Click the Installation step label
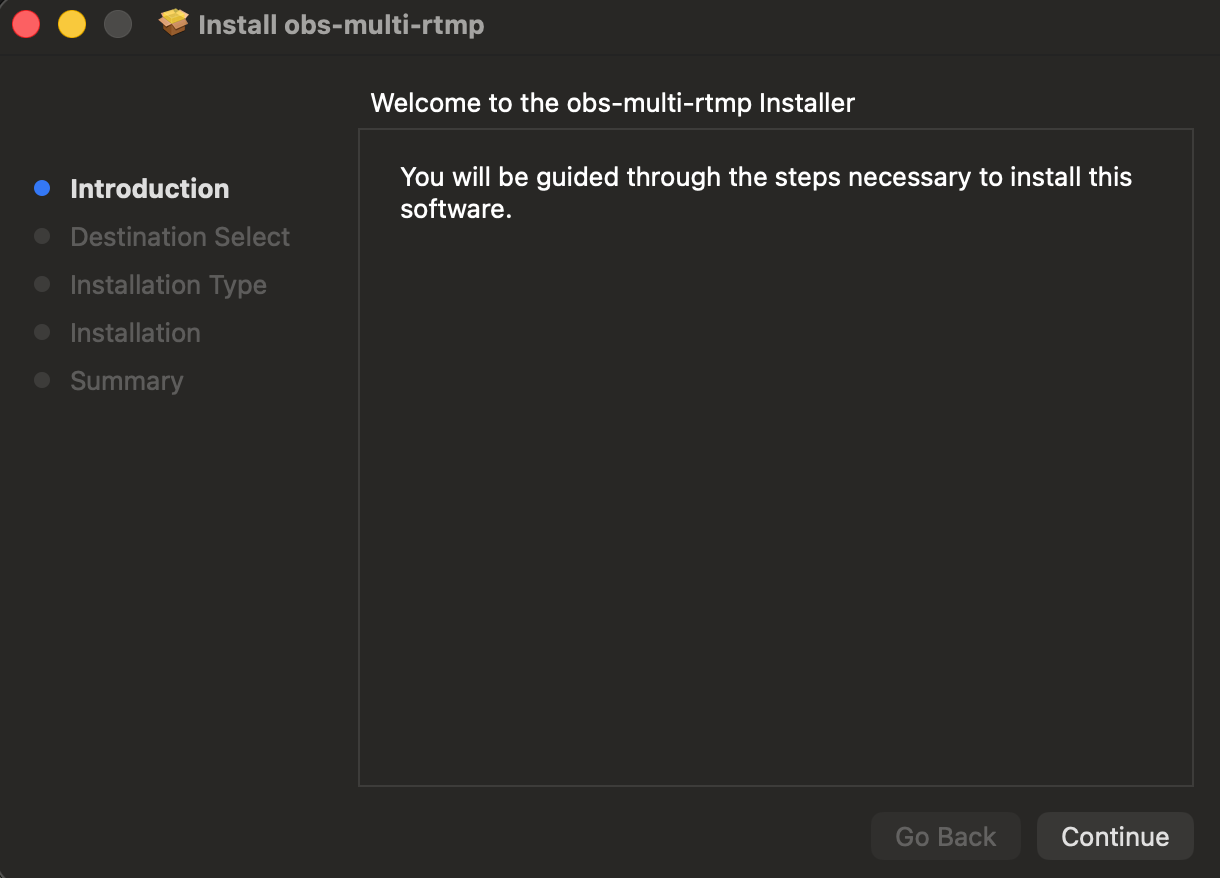The width and height of the screenshot is (1220, 878). click(x=135, y=333)
